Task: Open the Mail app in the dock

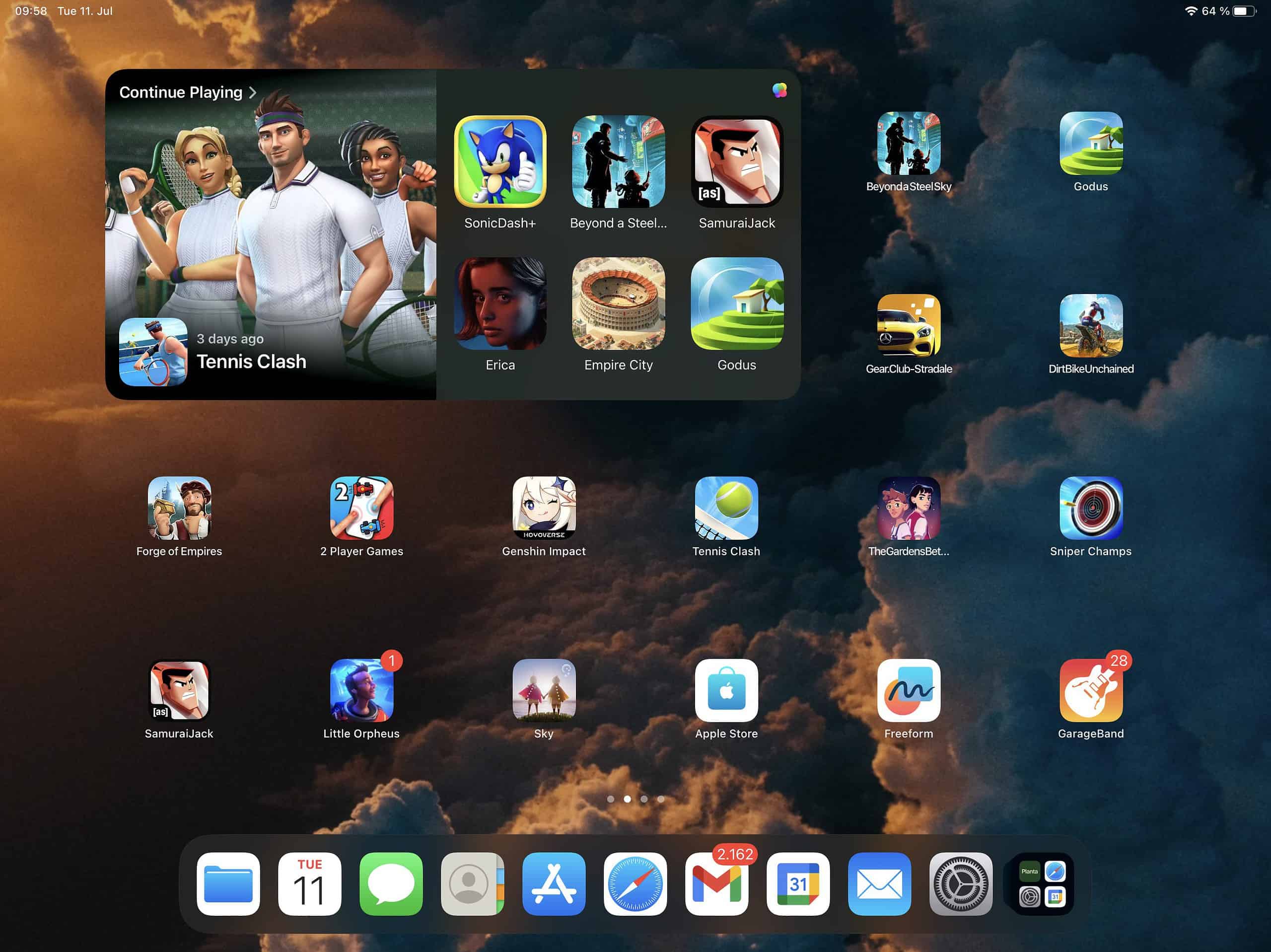Action: pos(879,883)
